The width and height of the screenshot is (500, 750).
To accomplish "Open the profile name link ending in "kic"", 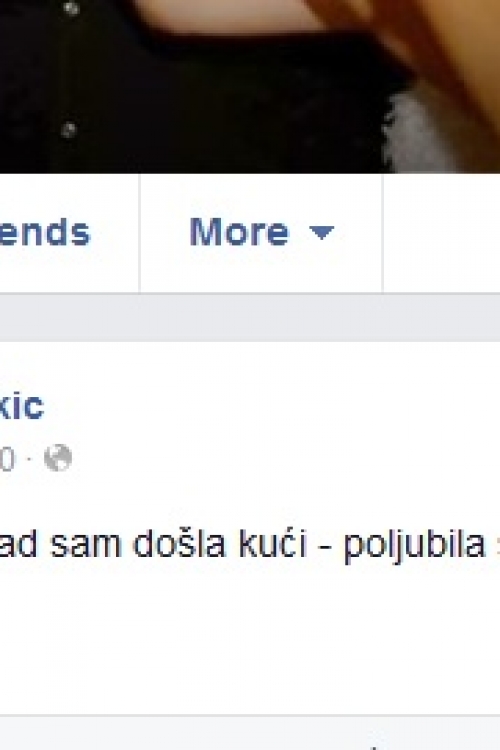I will click(x=22, y=406).
